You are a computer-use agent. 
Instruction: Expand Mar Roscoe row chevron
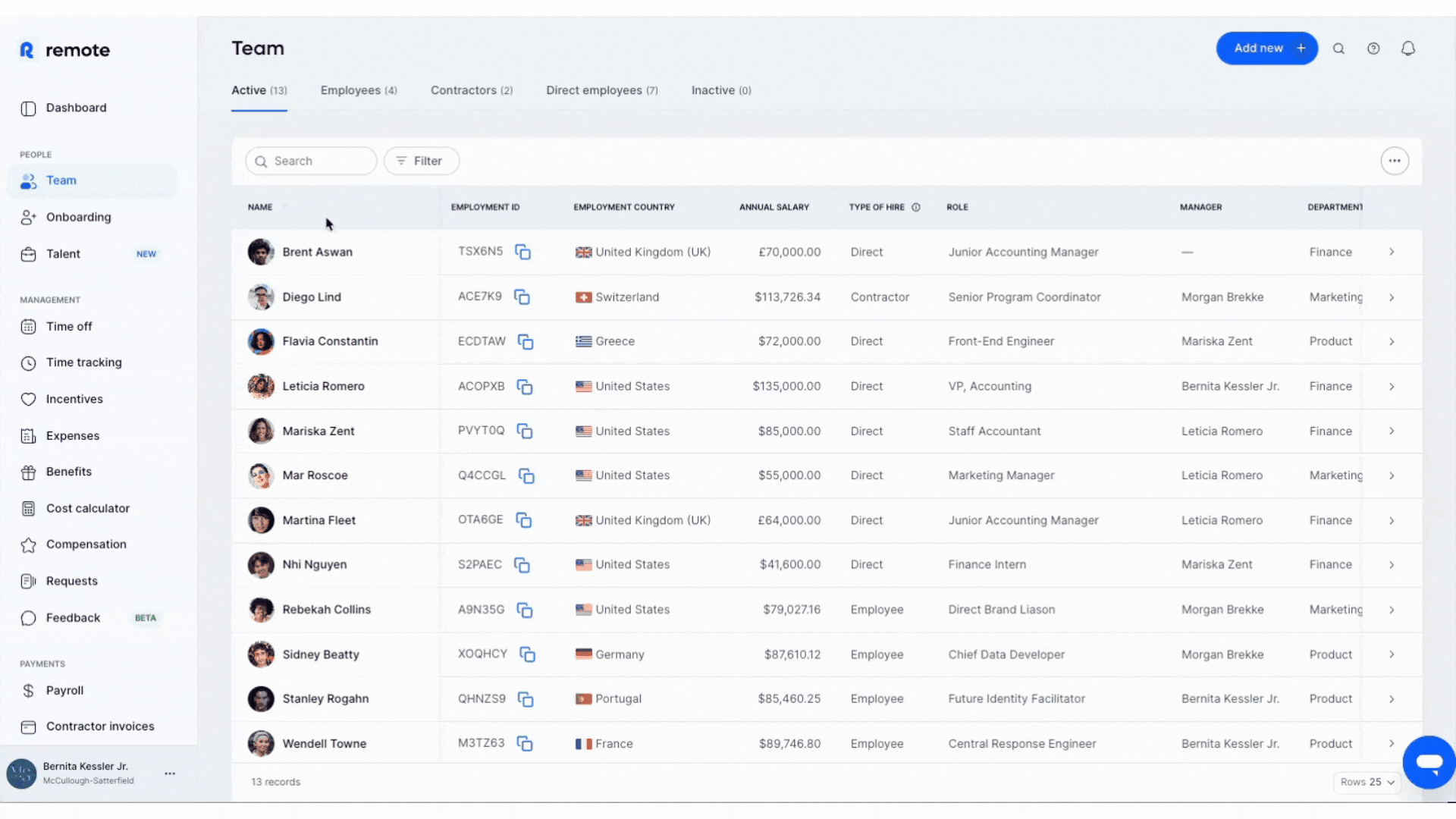1392,476
